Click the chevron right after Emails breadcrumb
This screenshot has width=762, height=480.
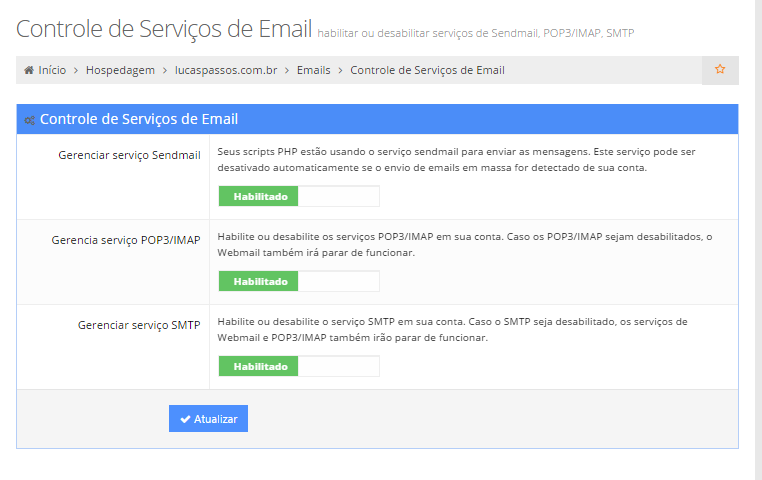coord(340,71)
